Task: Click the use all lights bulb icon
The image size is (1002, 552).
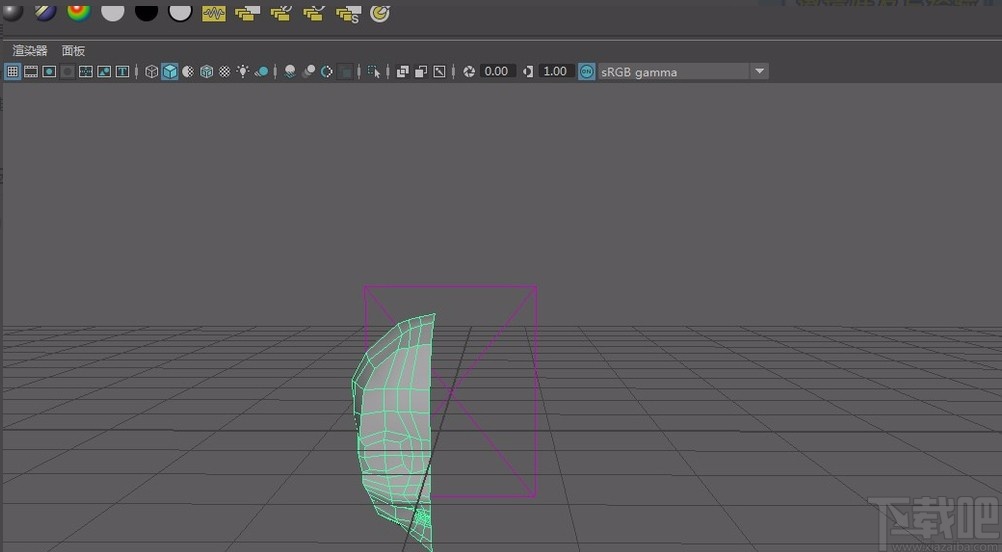Action: coord(243,72)
